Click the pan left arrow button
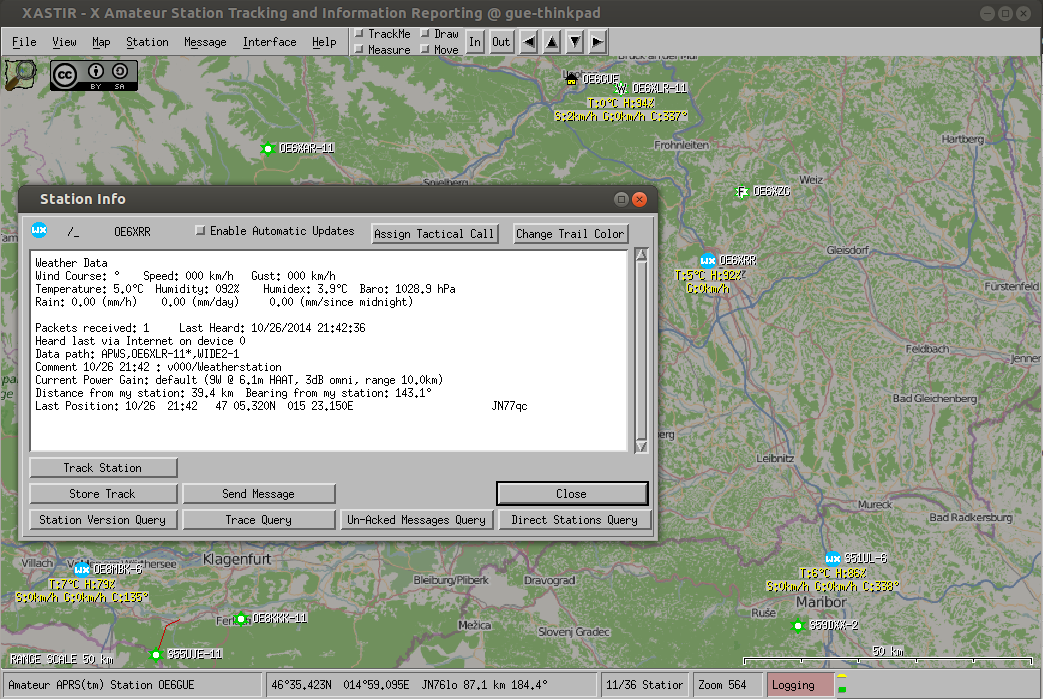 pyautogui.click(x=529, y=43)
